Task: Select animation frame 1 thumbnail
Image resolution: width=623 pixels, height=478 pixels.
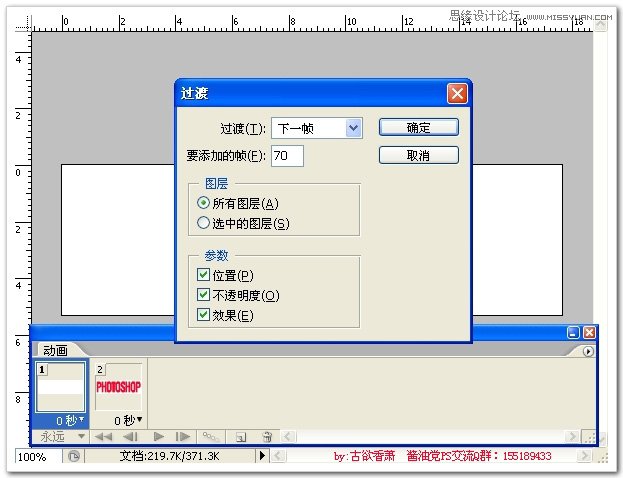Action: [x=60, y=387]
